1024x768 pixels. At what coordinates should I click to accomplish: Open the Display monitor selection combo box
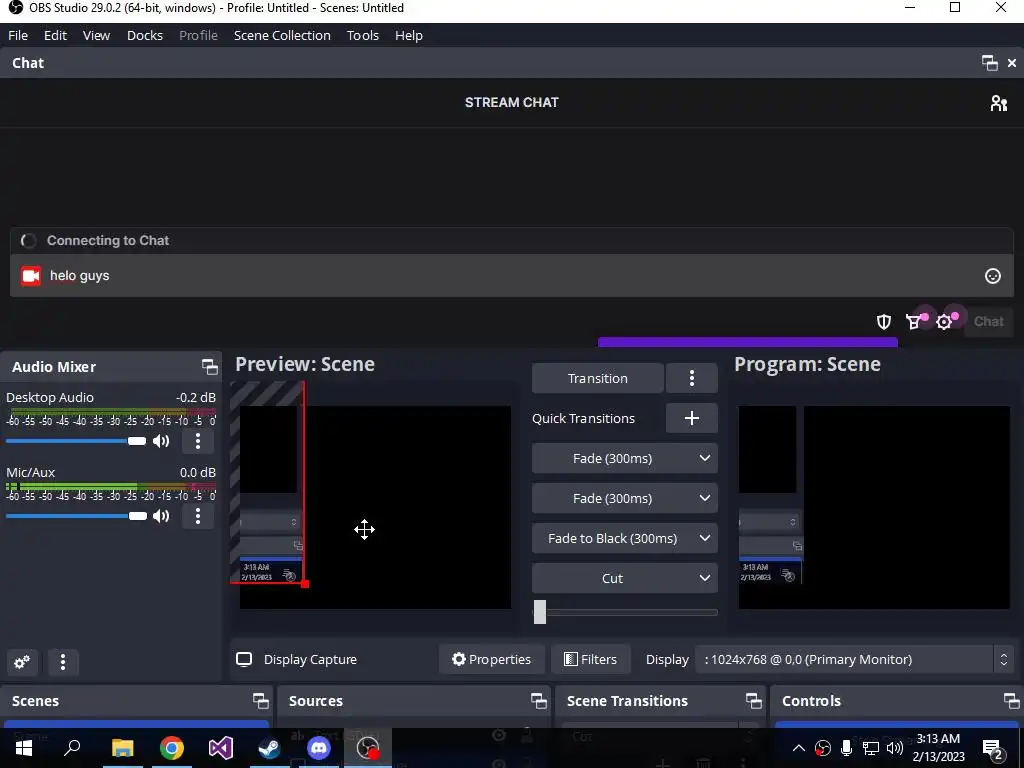(x=855, y=660)
